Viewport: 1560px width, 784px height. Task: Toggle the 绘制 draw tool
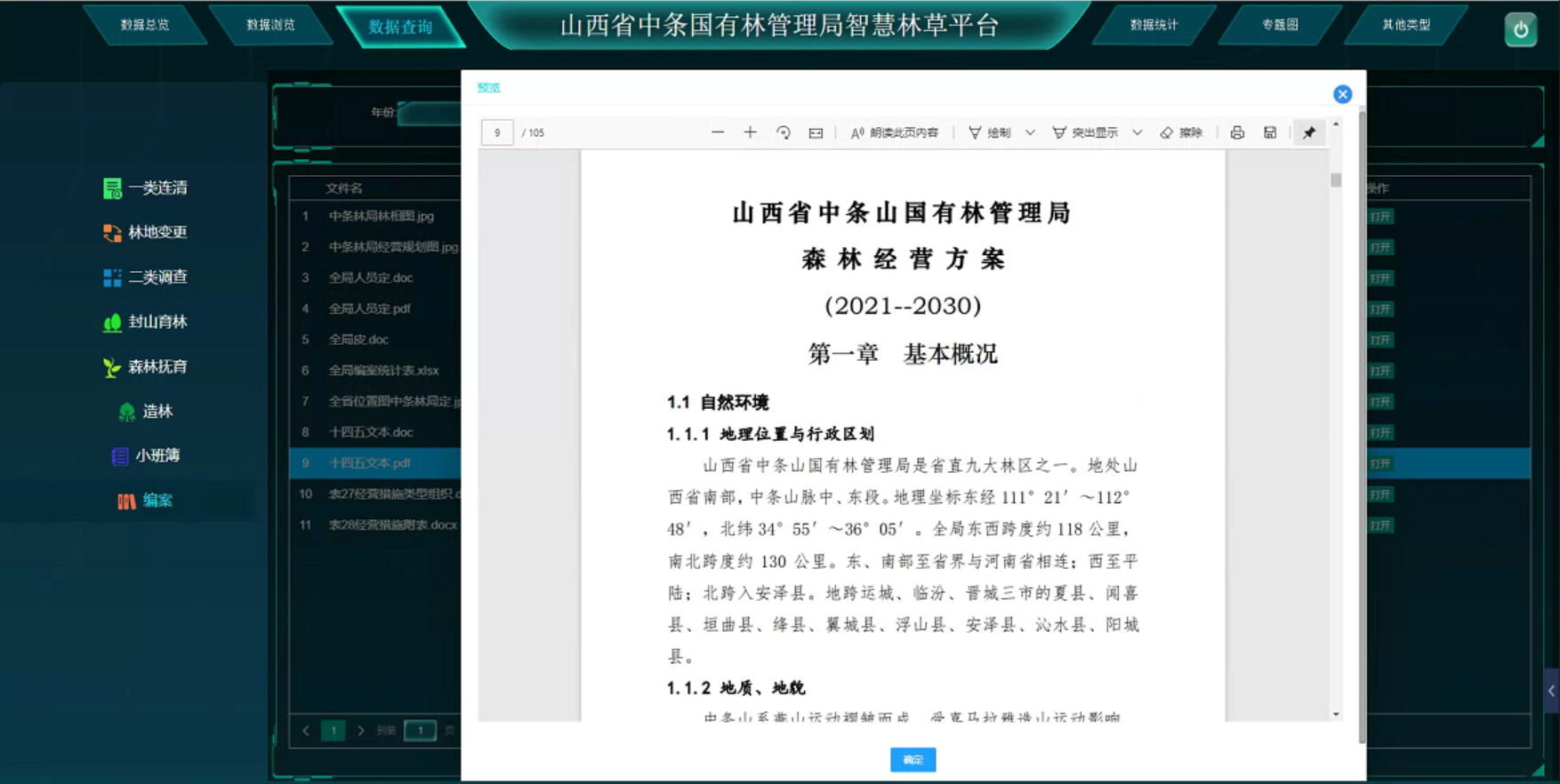coord(990,132)
